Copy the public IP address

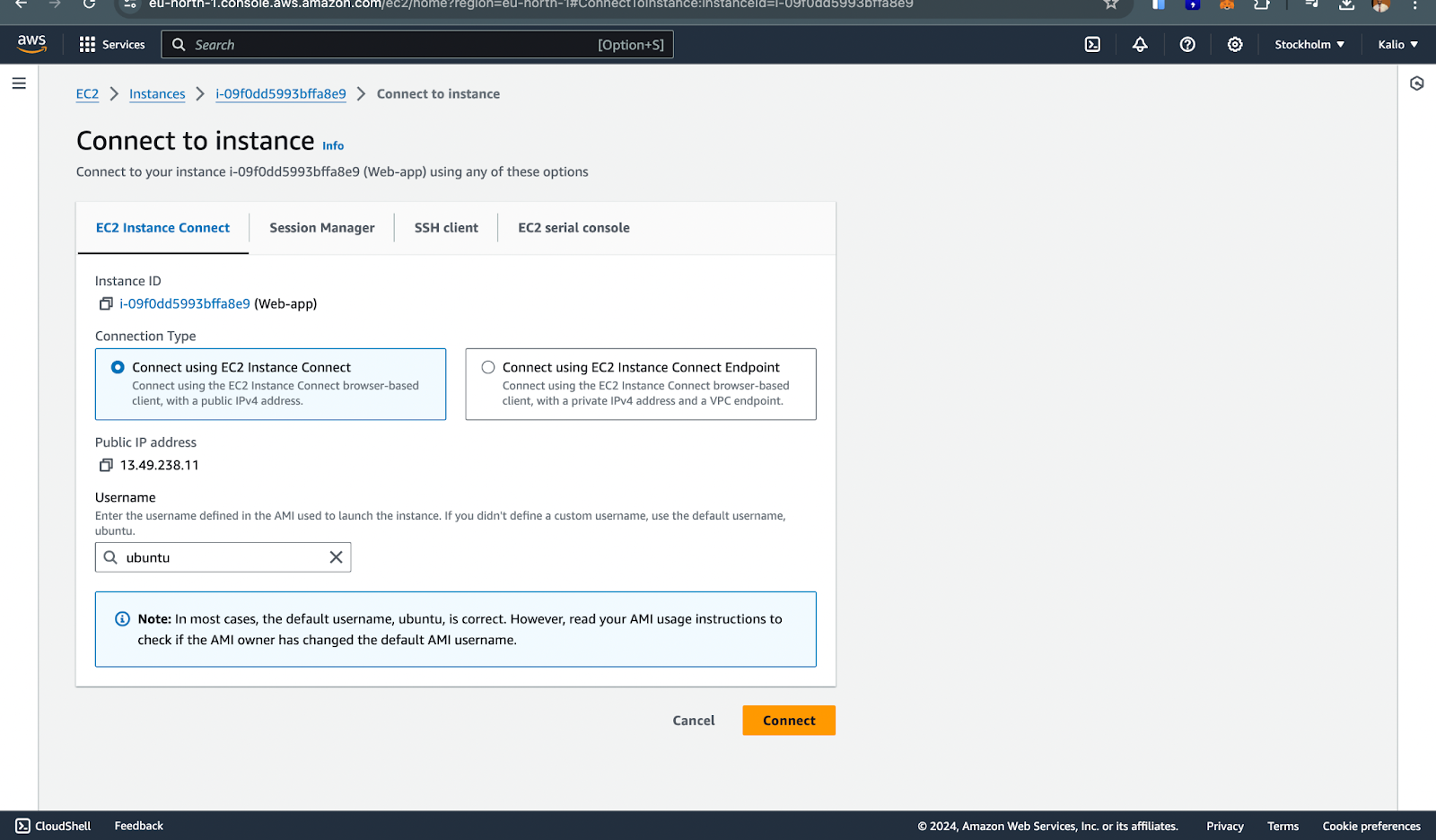[x=106, y=465]
